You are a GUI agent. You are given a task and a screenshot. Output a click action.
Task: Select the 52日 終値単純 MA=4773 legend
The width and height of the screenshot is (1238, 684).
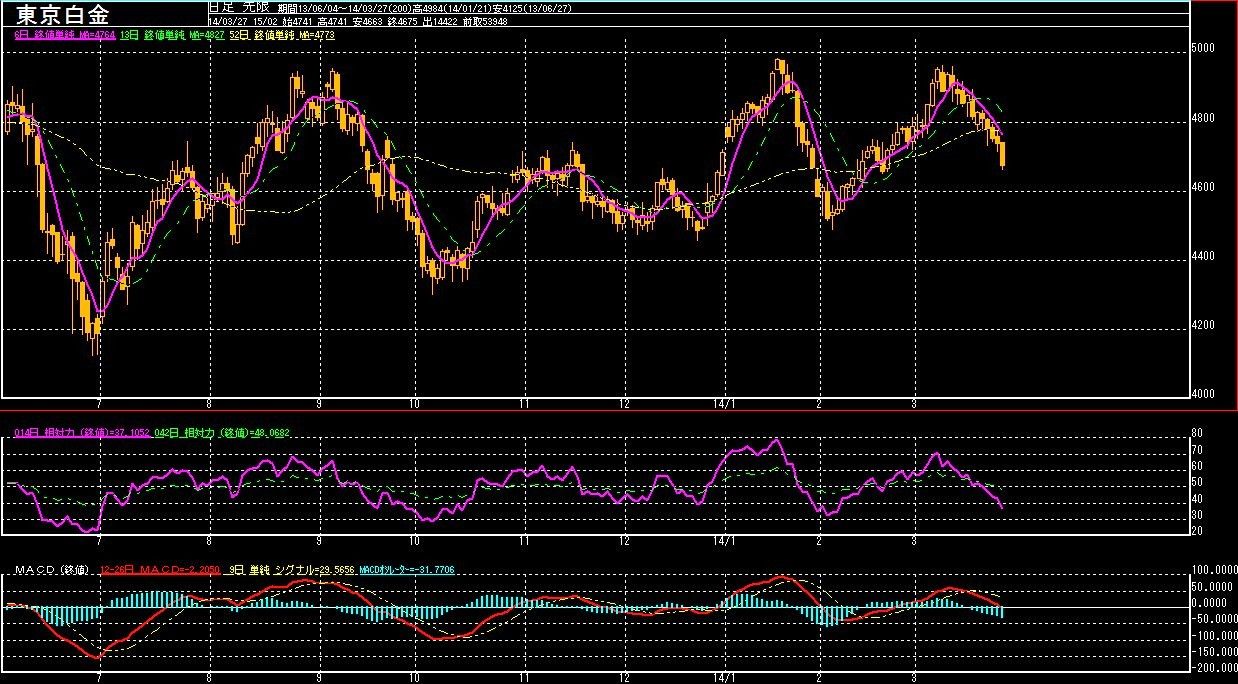click(282, 35)
